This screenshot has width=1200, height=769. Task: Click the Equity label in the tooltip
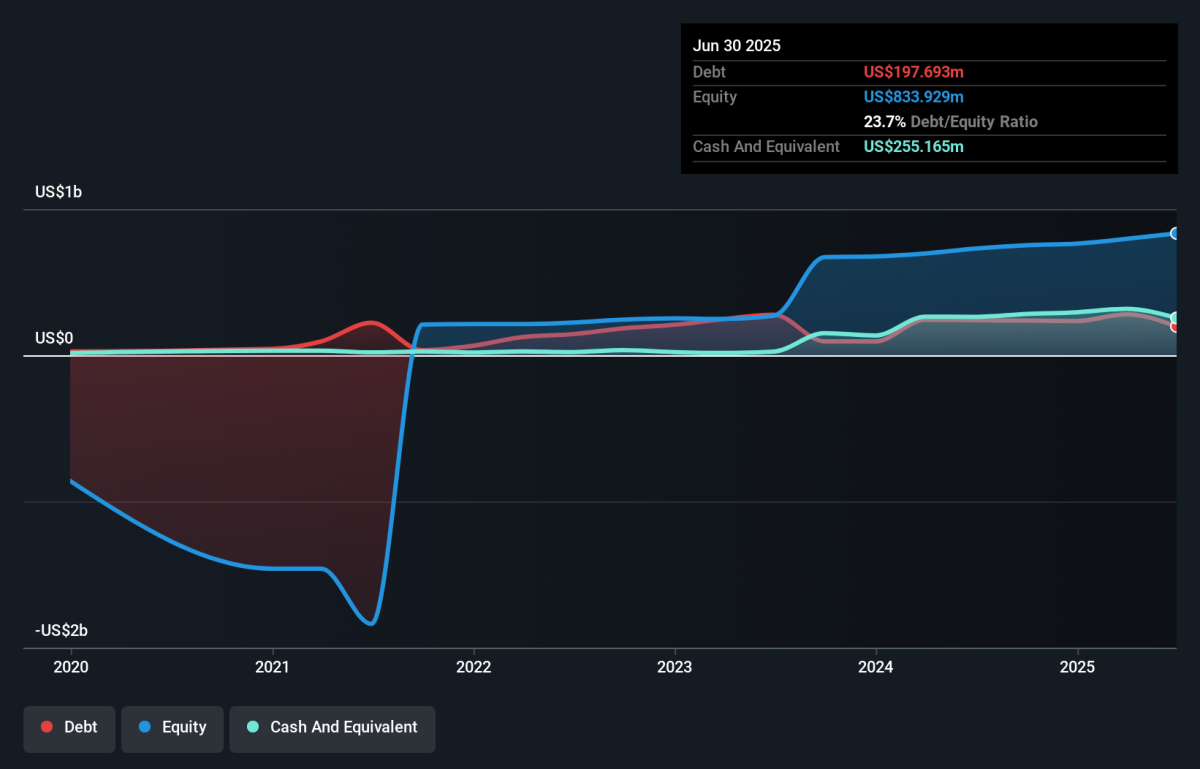click(x=715, y=97)
